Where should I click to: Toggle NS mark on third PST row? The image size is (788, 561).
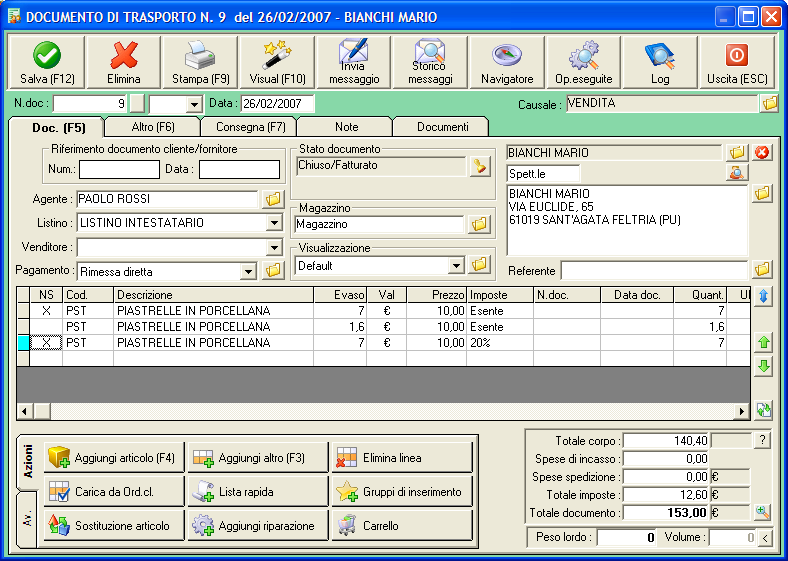point(46,343)
